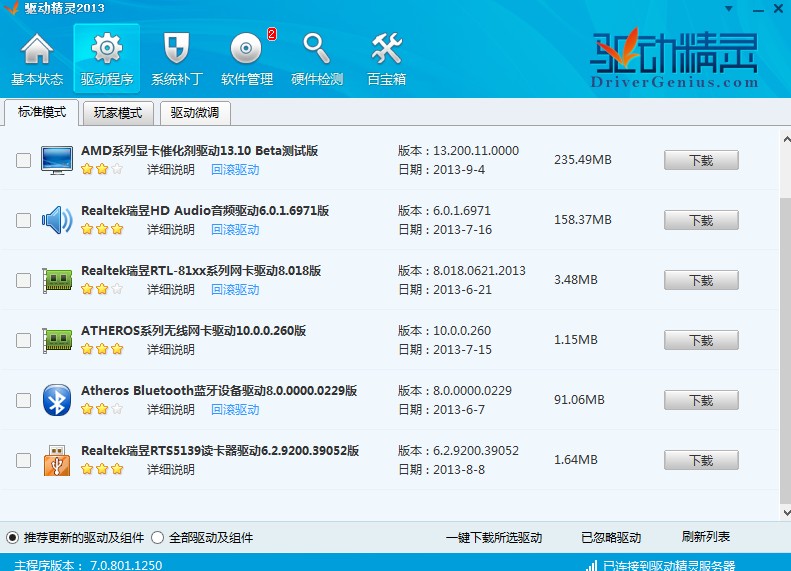Open 回滚驱动 for AMD driver
791x571 pixels.
click(x=235, y=169)
